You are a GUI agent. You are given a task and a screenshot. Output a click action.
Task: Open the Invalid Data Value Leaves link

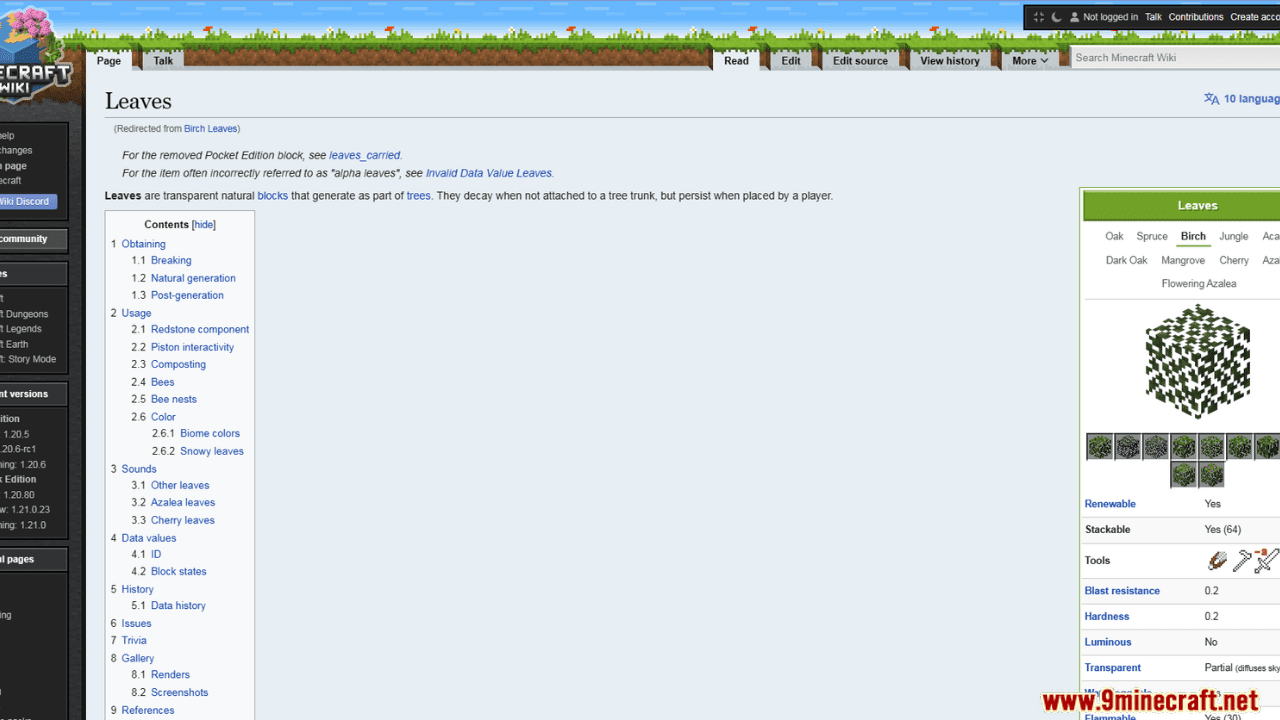pyautogui.click(x=489, y=173)
